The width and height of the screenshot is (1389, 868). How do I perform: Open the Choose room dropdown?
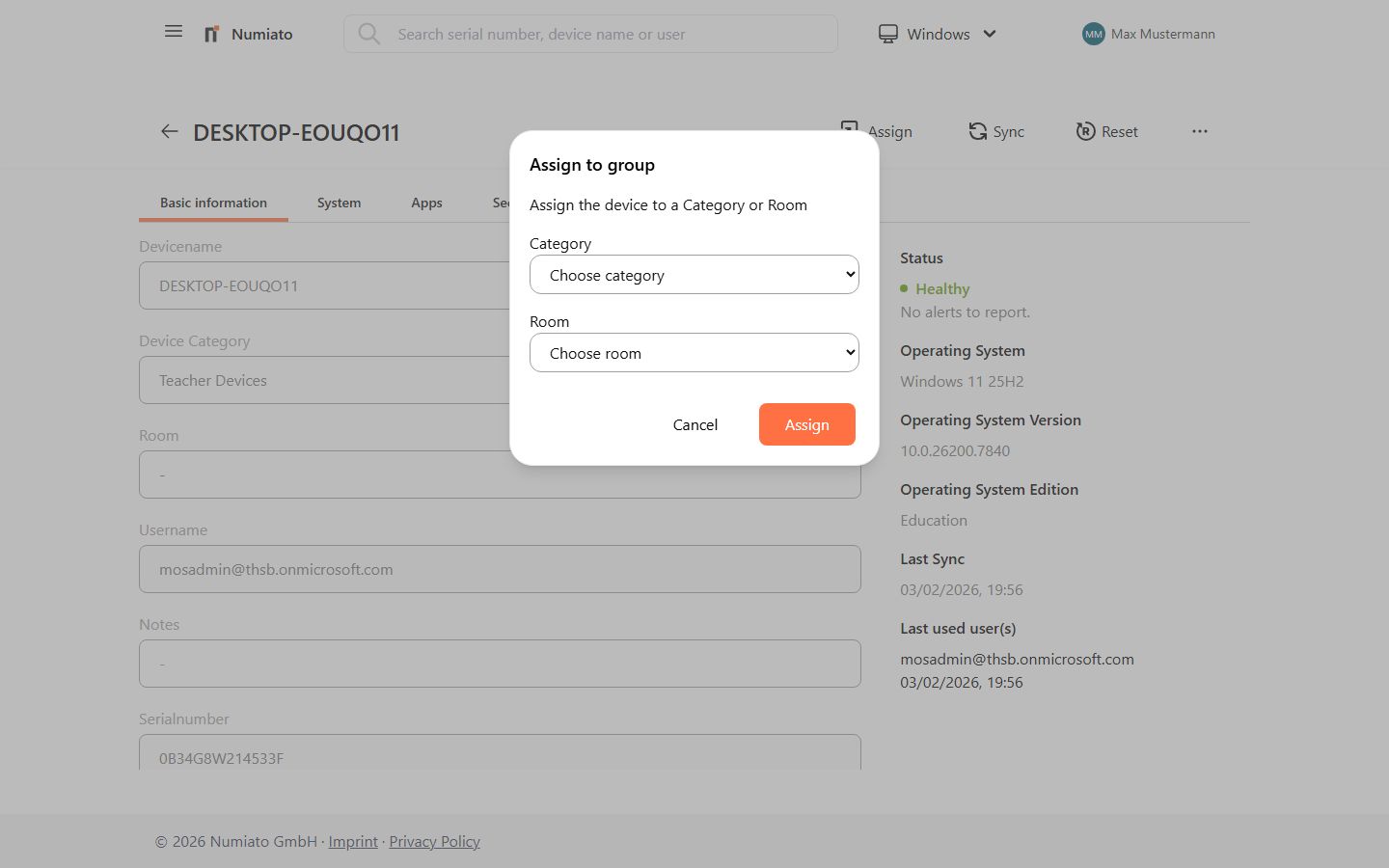pyautogui.click(x=694, y=352)
